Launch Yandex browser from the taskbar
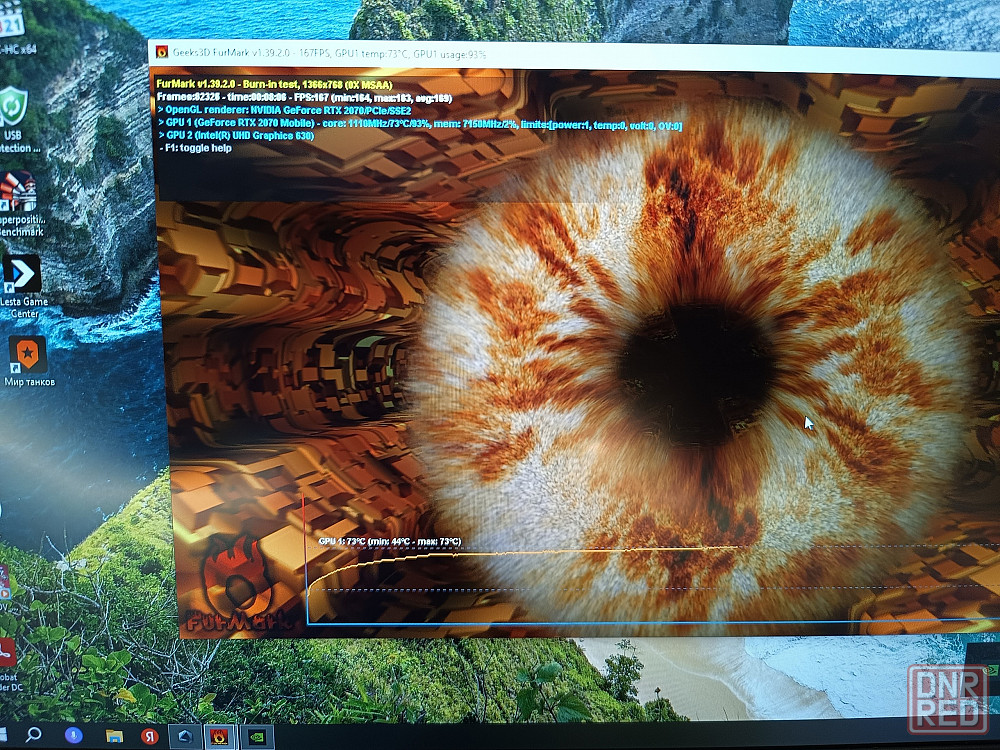This screenshot has height=750, width=1000. tap(149, 736)
